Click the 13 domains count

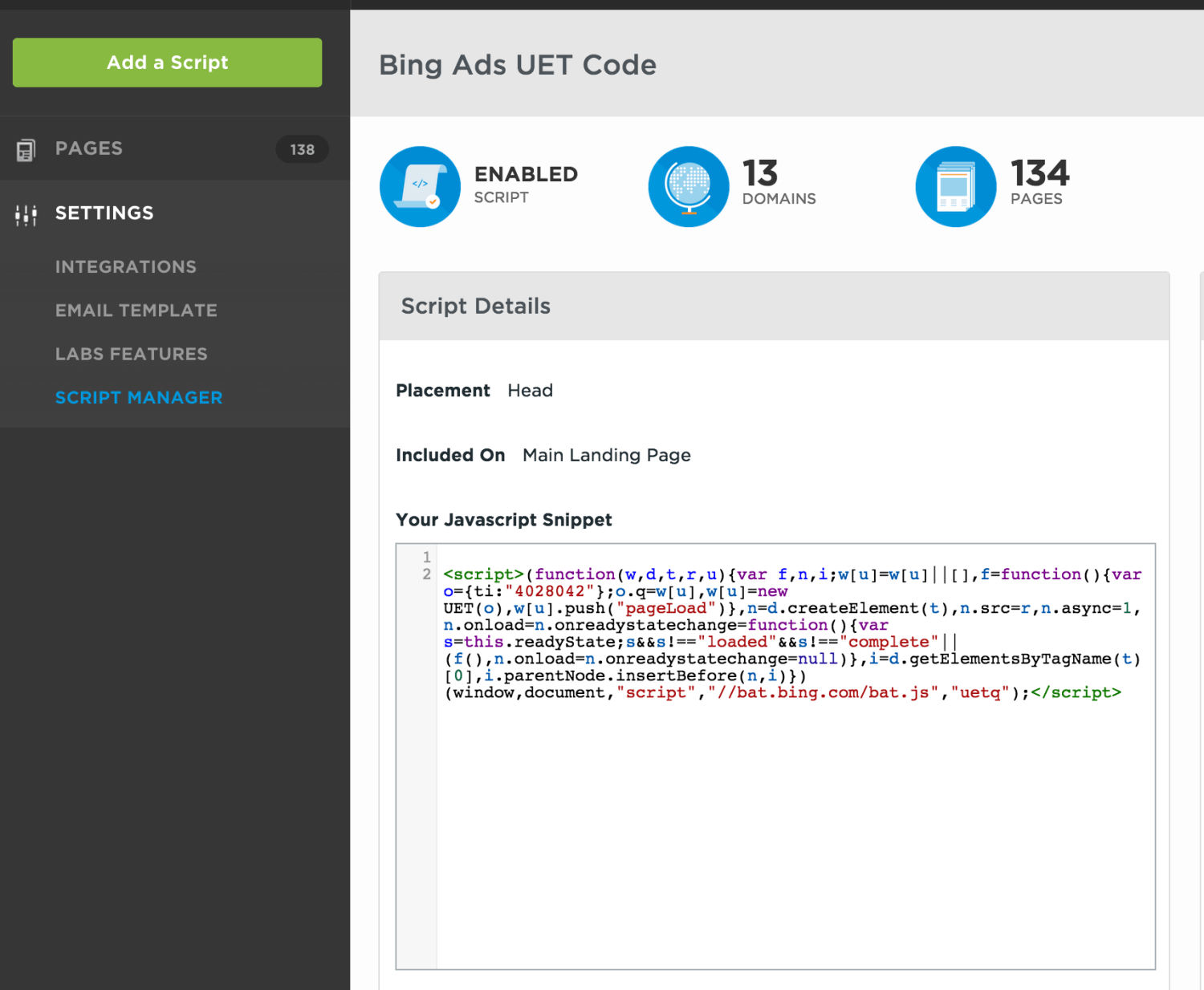(760, 173)
